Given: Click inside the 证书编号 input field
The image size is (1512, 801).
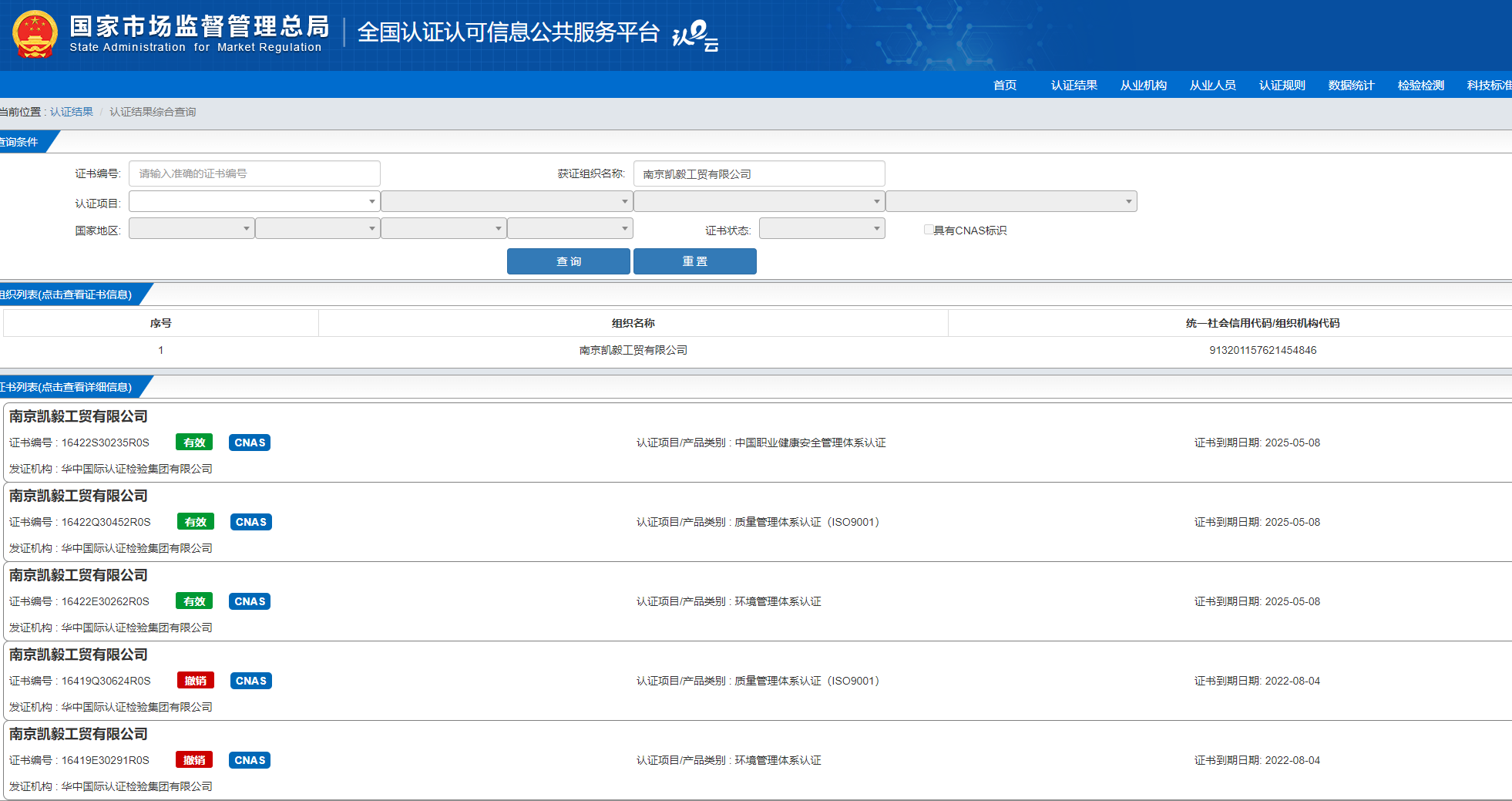Looking at the screenshot, I should pyautogui.click(x=254, y=173).
